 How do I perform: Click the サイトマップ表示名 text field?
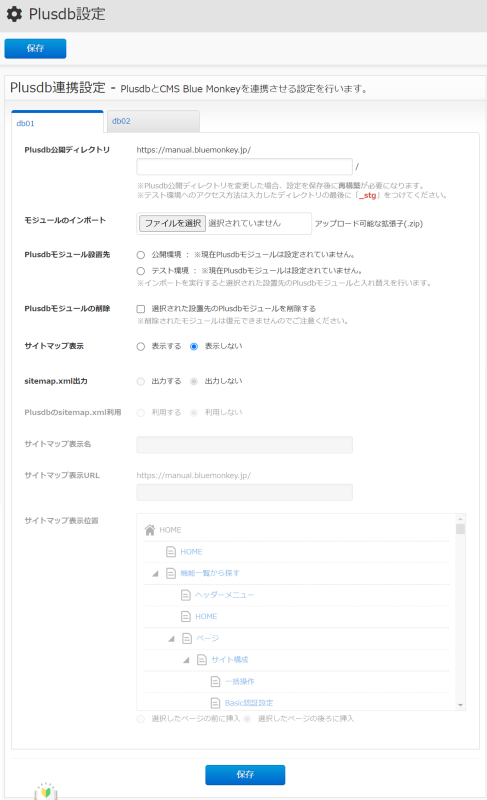tap(244, 445)
